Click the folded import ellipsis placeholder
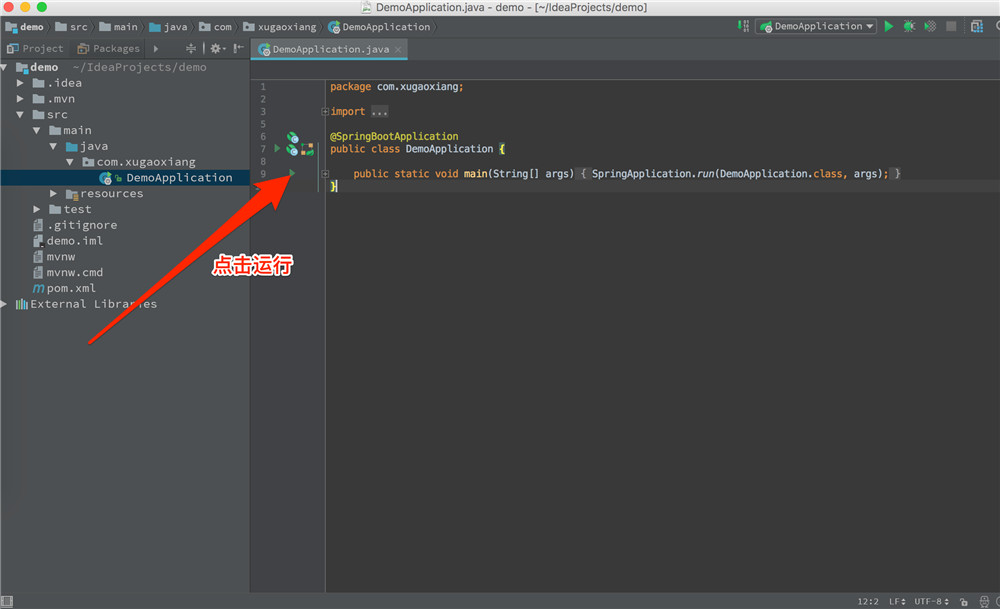Viewport: 1000px width, 609px height. click(379, 112)
